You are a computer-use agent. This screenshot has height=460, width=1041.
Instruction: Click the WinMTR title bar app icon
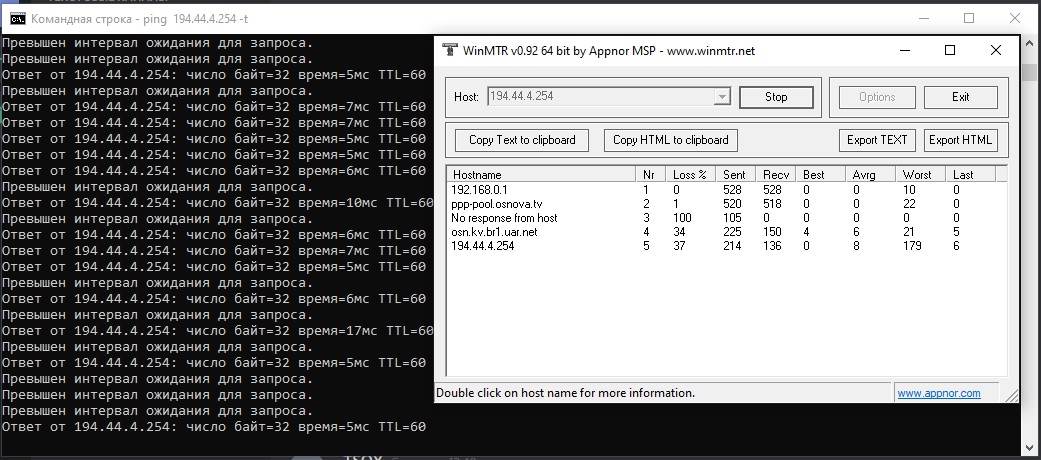coord(448,51)
